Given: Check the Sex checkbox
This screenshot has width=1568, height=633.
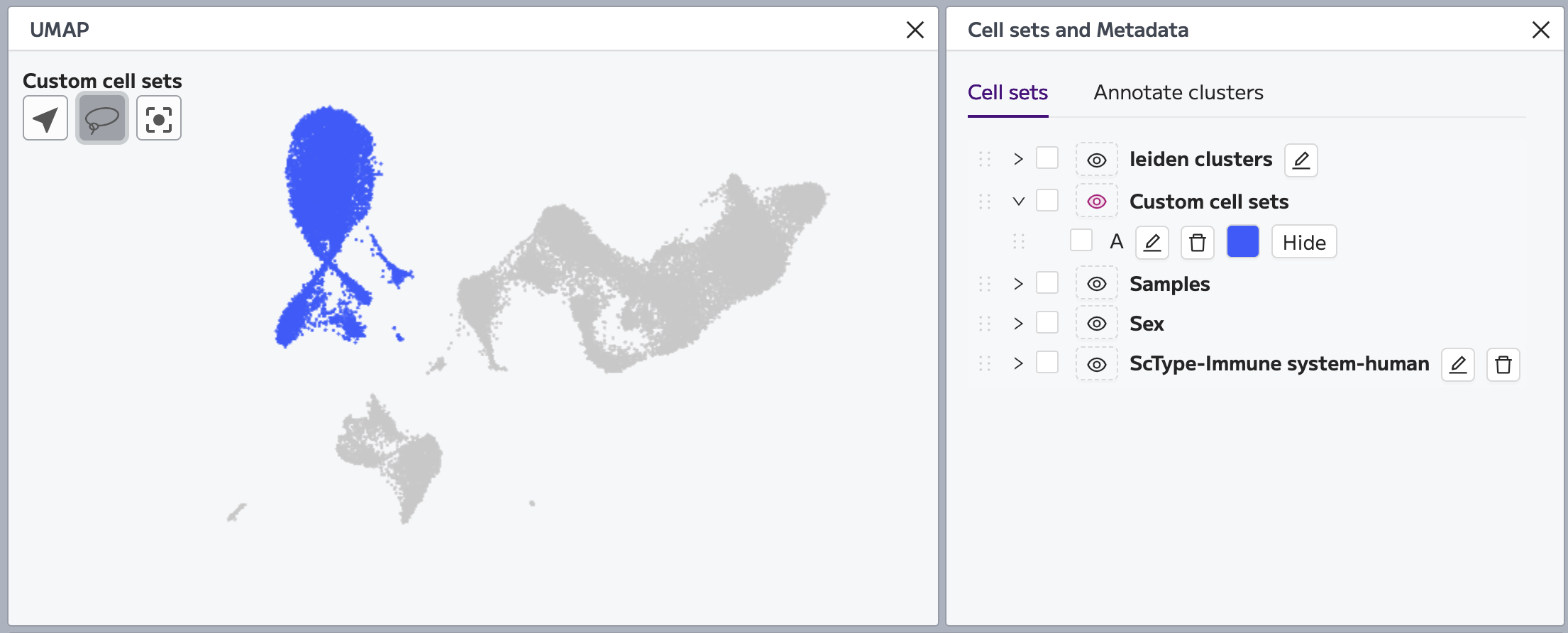Looking at the screenshot, I should pyautogui.click(x=1047, y=322).
